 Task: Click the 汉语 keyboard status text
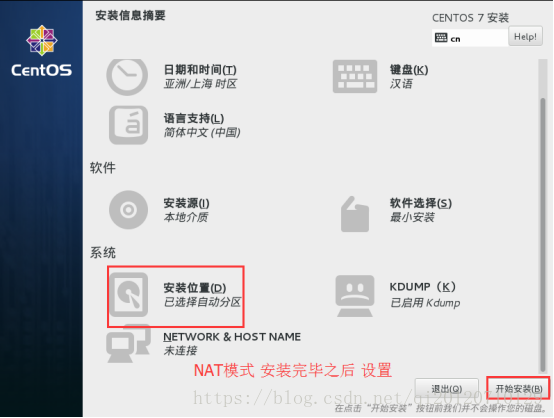(x=401, y=84)
